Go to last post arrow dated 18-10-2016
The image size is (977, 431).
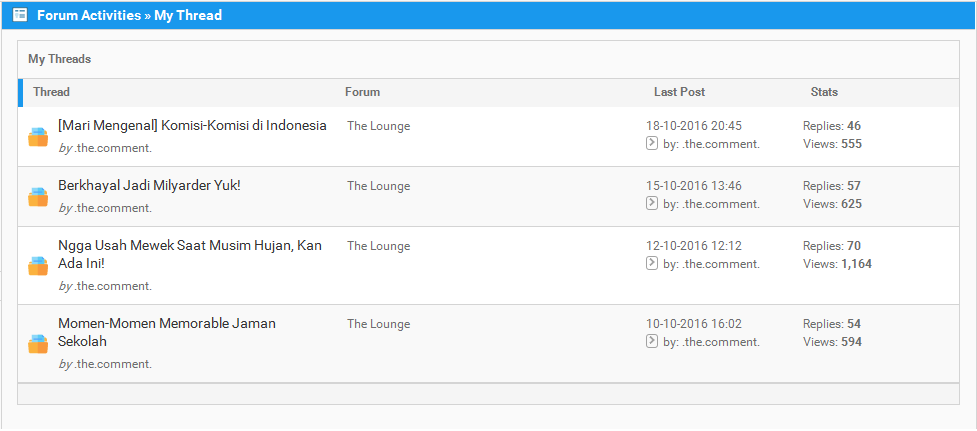click(652, 144)
